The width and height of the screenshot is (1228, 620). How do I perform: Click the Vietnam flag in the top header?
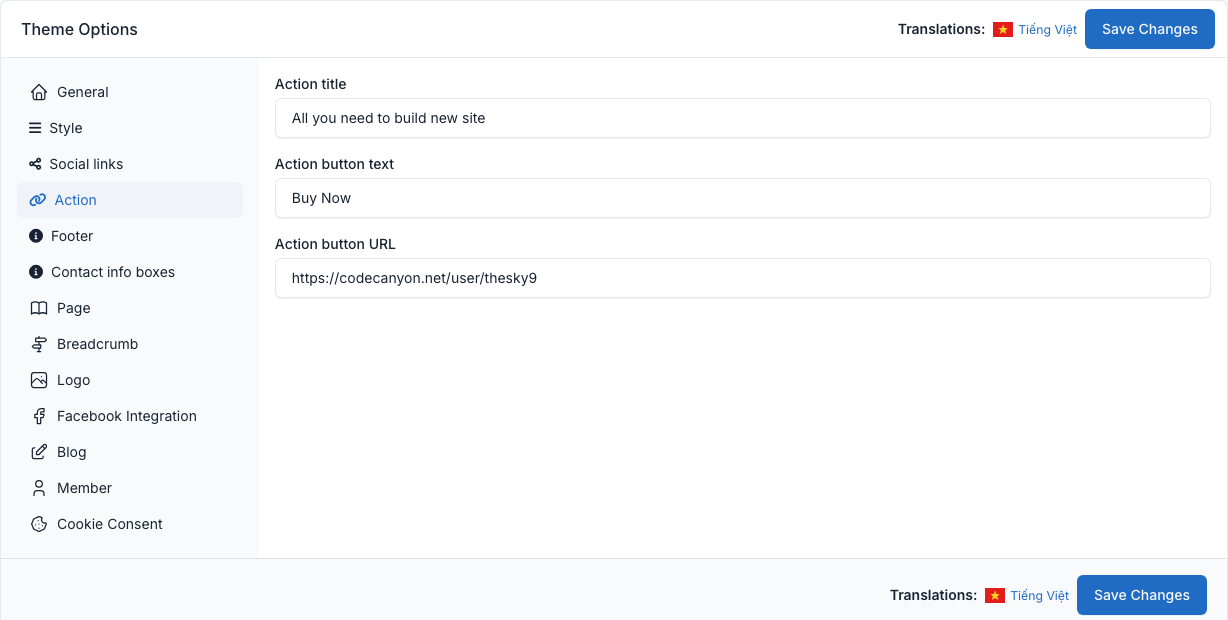click(x=1003, y=30)
